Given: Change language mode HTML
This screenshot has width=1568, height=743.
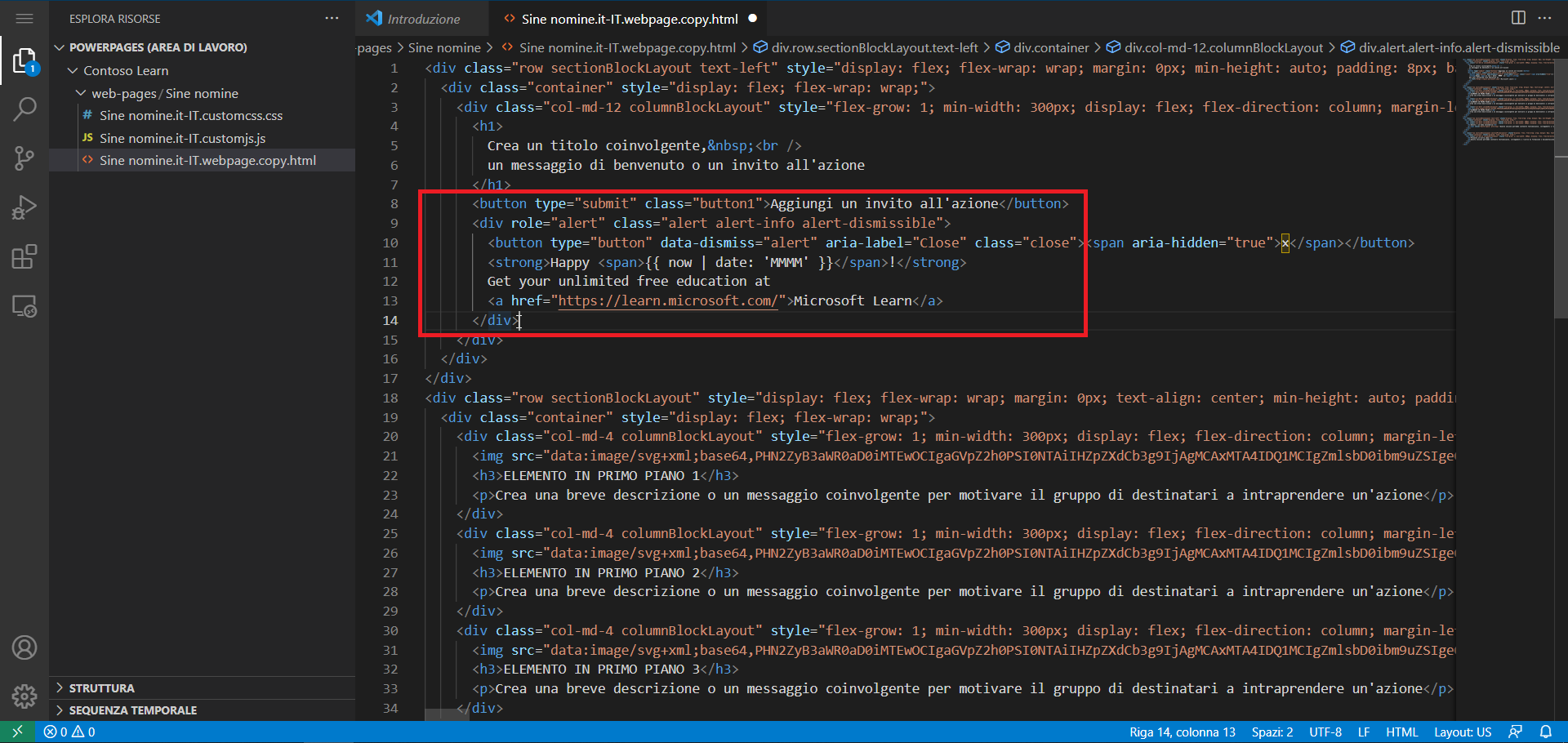Looking at the screenshot, I should point(1401,732).
